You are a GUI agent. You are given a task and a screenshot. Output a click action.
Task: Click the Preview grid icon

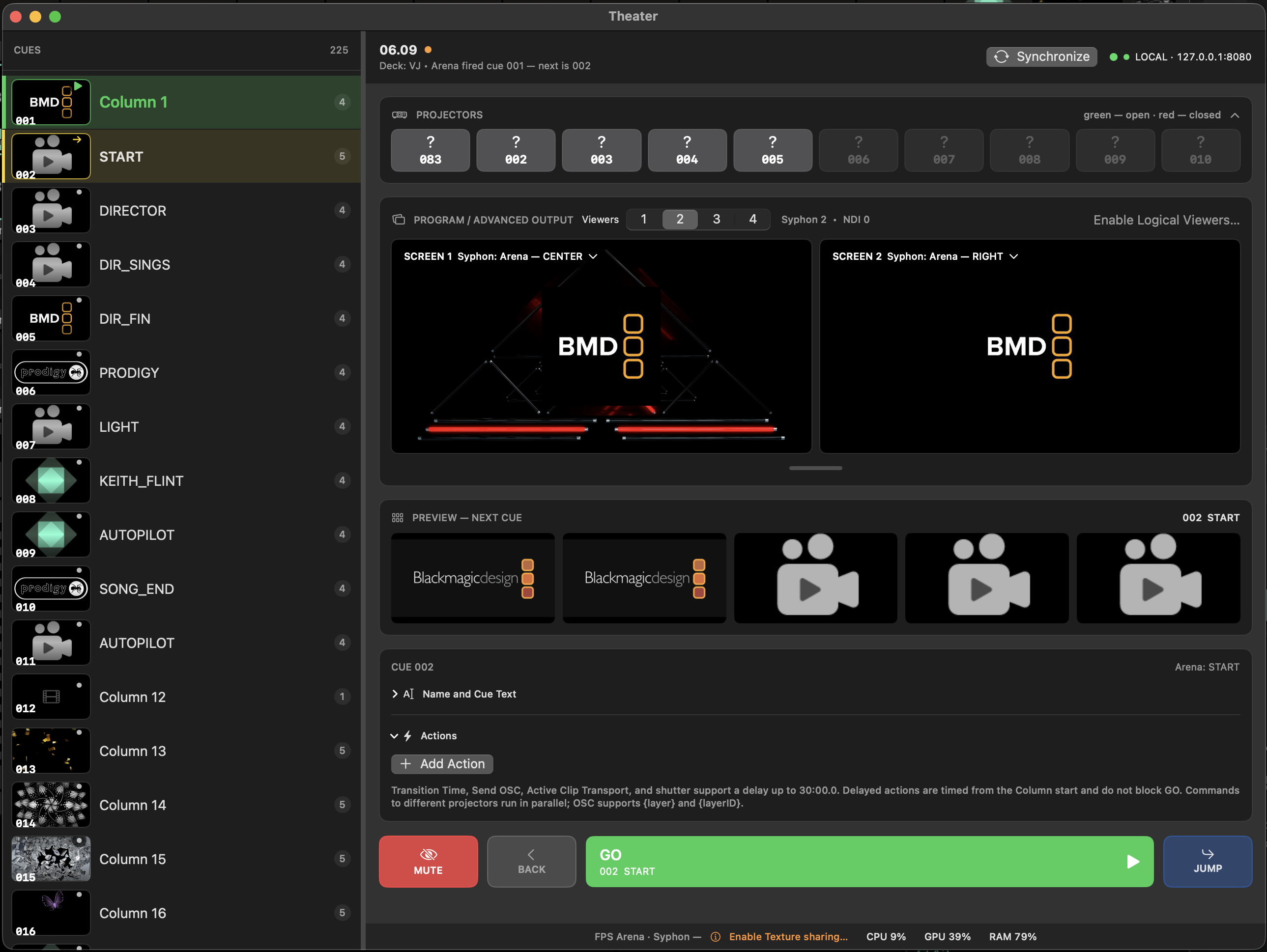[398, 517]
